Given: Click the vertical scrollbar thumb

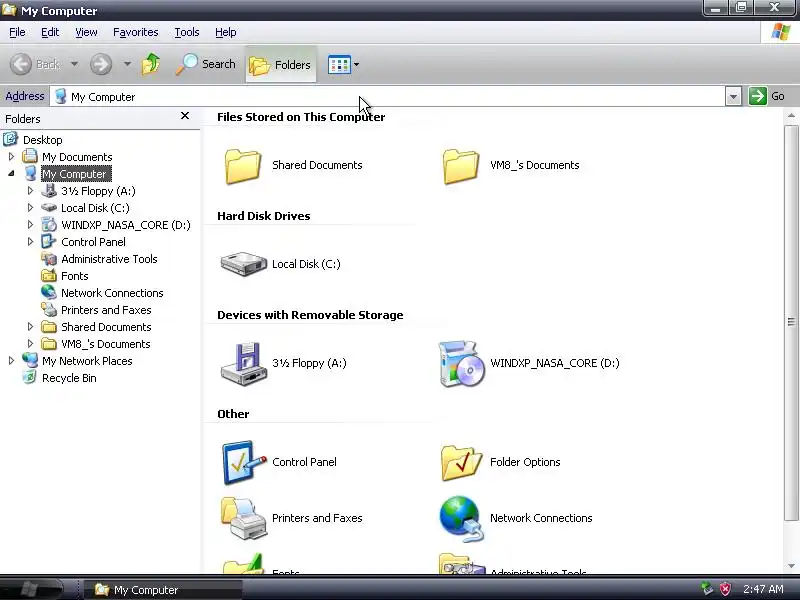Looking at the screenshot, I should click(x=791, y=322).
